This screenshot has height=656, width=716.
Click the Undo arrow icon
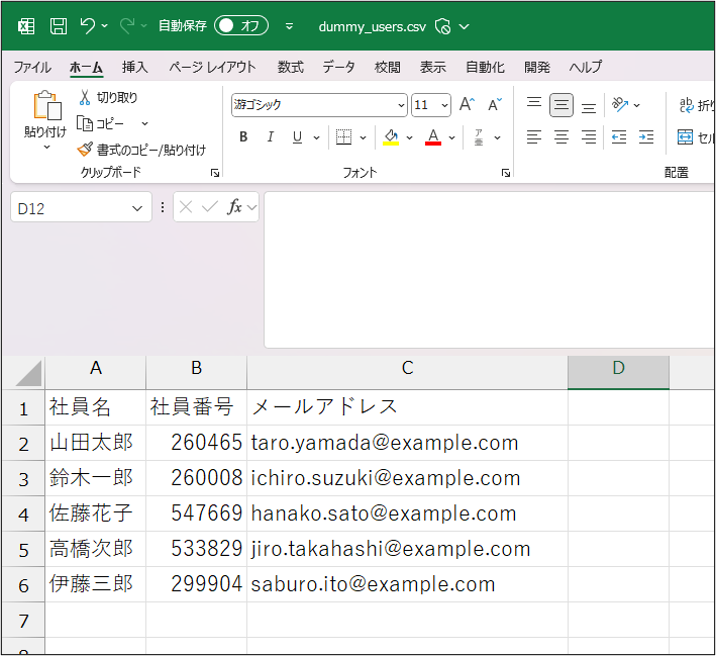(x=88, y=26)
